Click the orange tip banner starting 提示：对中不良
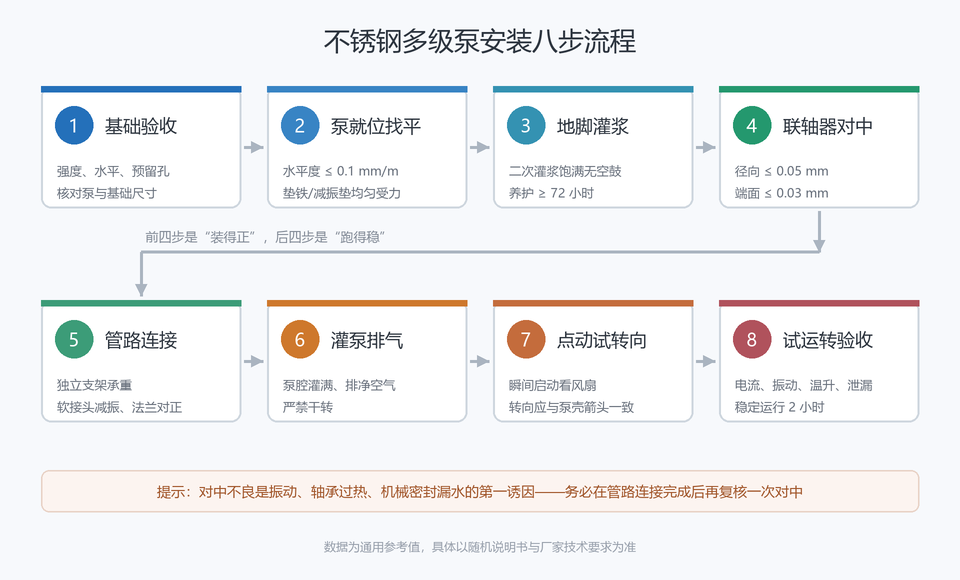This screenshot has width=960, height=580. point(480,491)
